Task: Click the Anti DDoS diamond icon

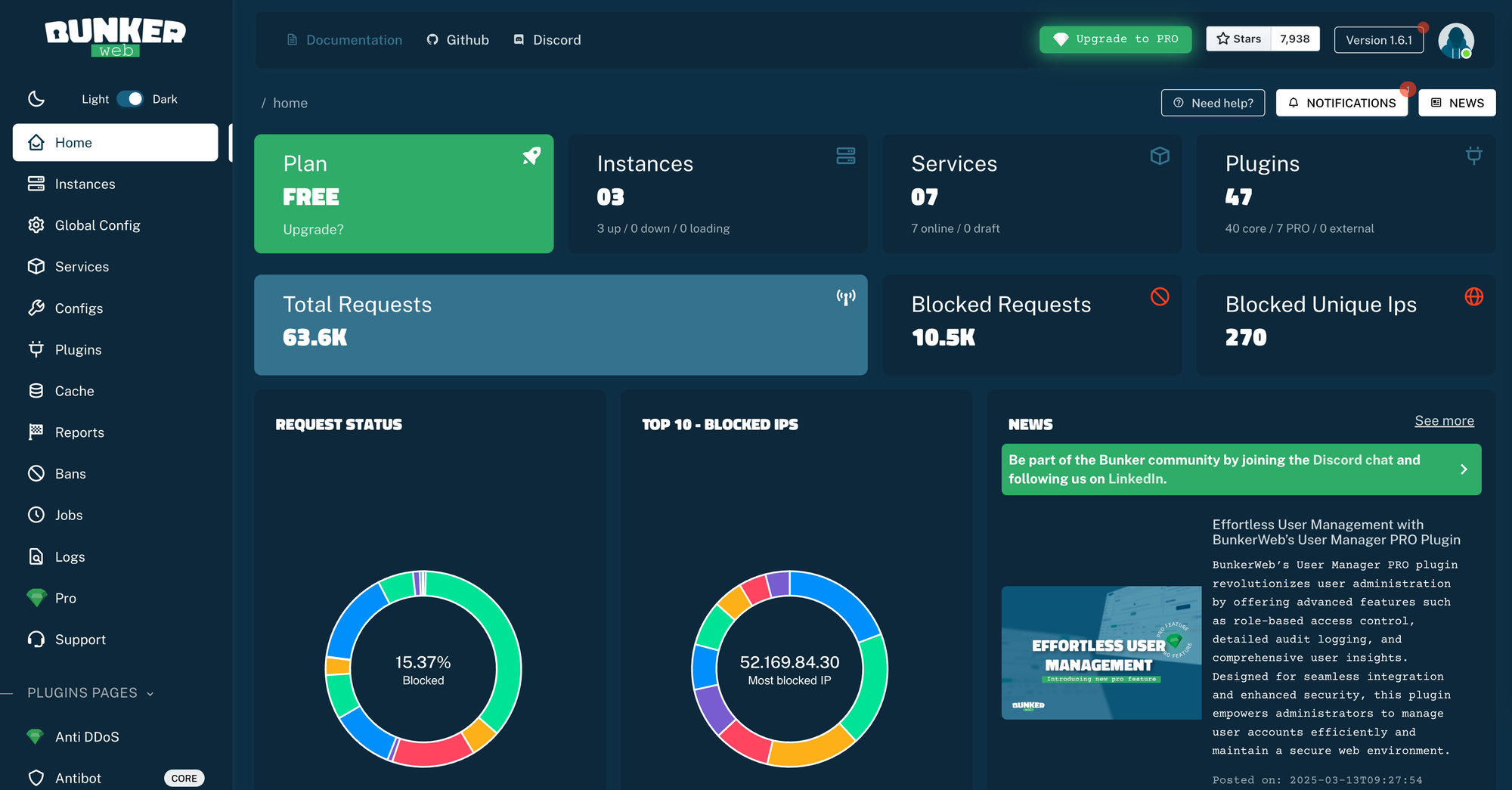Action: tap(36, 736)
